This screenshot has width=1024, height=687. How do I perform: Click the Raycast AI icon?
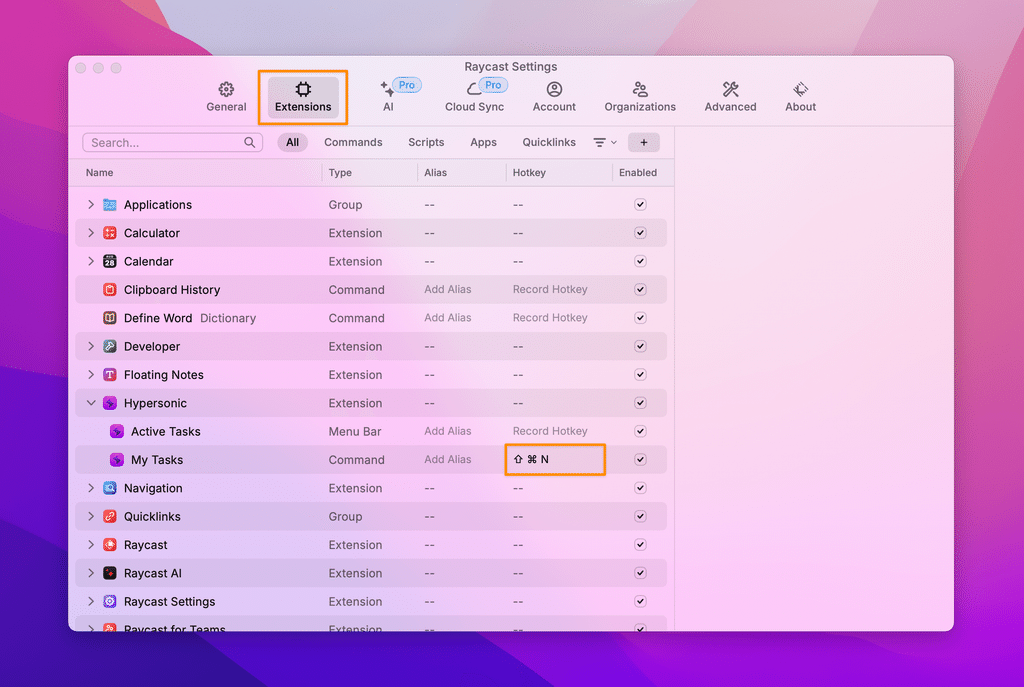(x=110, y=573)
